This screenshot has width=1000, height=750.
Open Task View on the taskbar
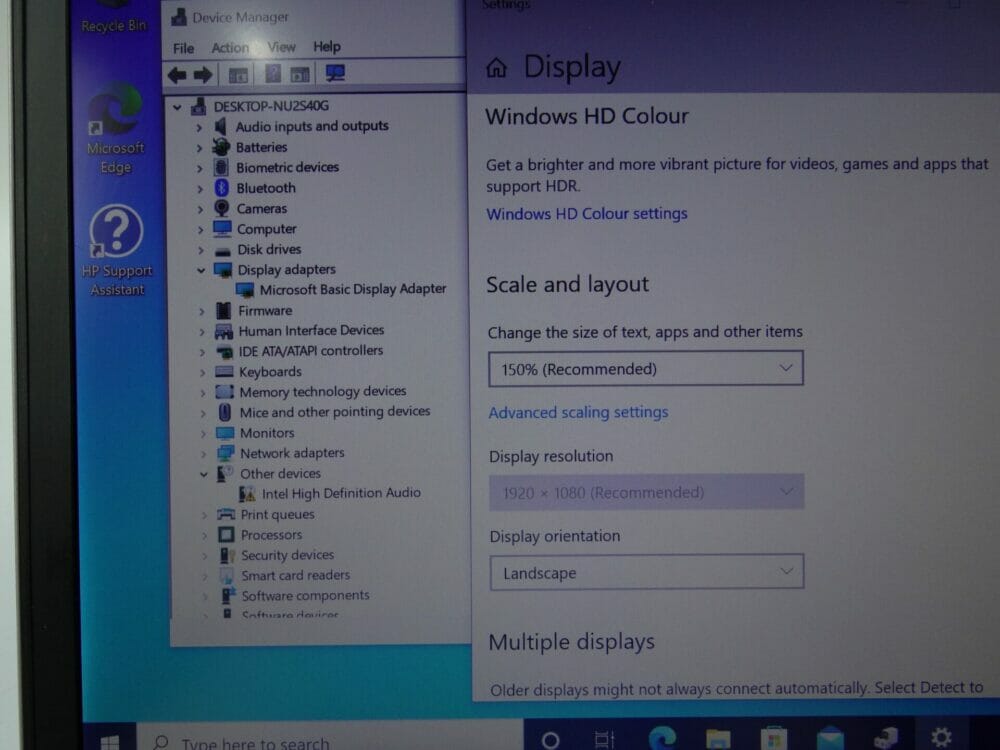[x=603, y=740]
